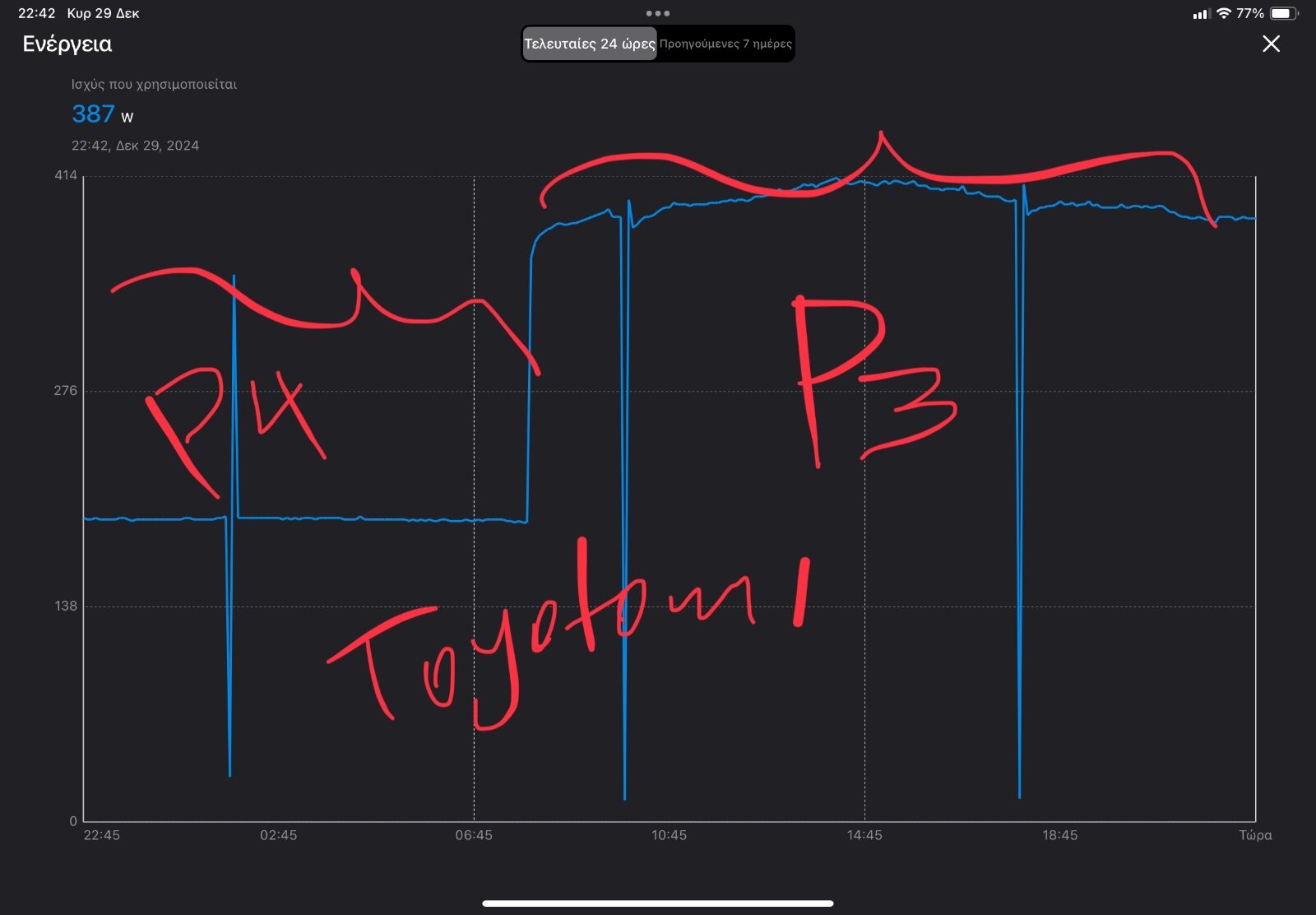Tap the 22:45 x-axis label

tap(102, 835)
